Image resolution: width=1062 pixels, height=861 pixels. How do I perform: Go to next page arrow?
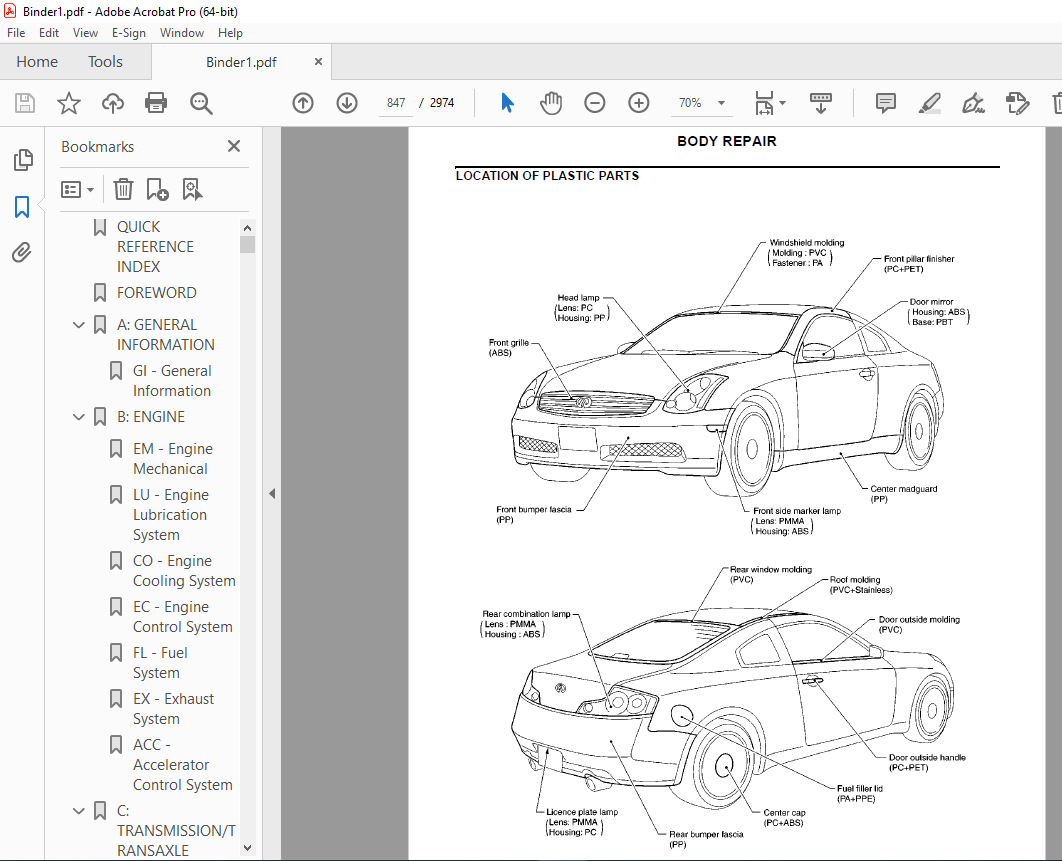347,103
